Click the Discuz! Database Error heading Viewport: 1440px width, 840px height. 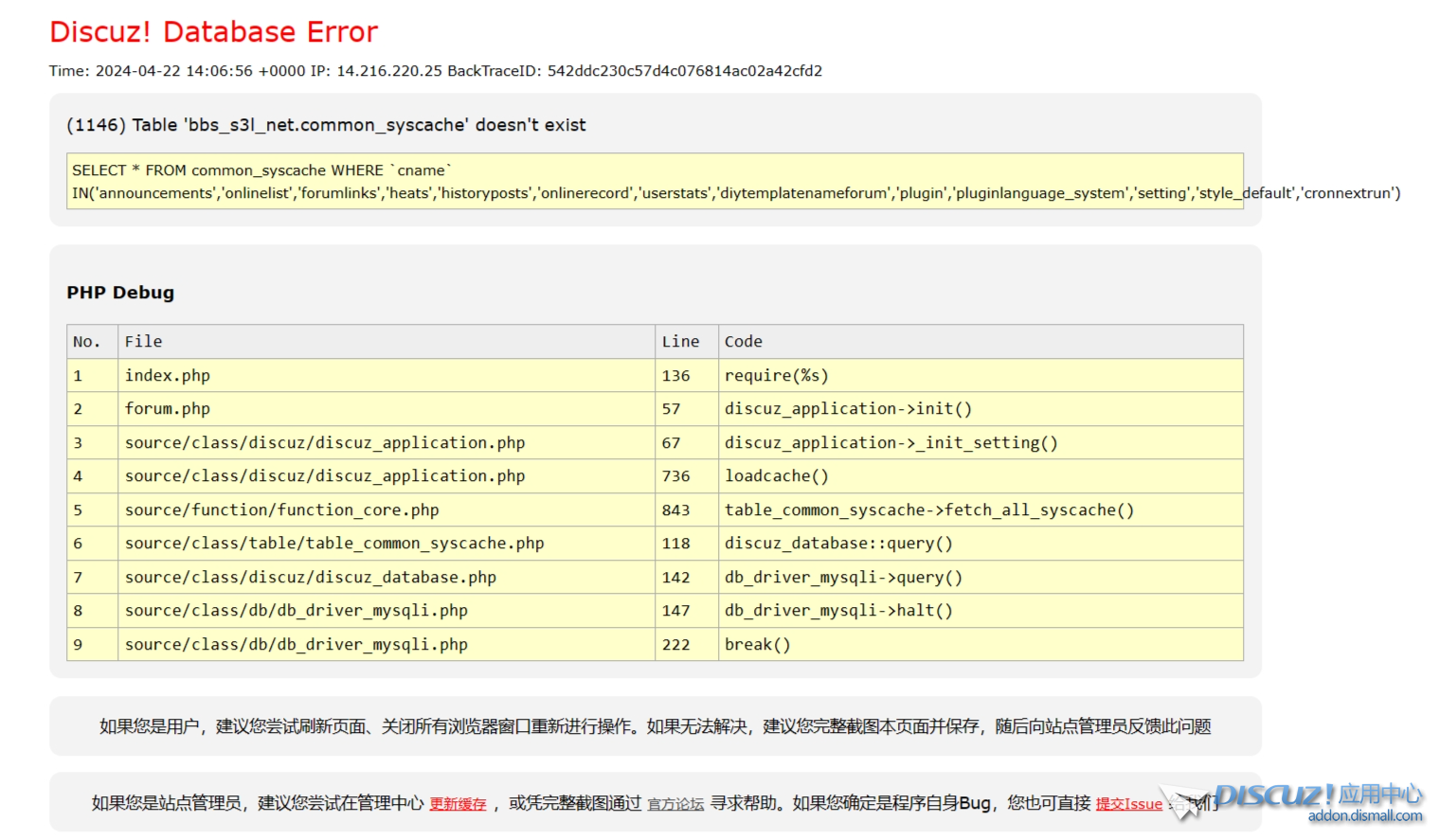pyautogui.click(x=213, y=32)
